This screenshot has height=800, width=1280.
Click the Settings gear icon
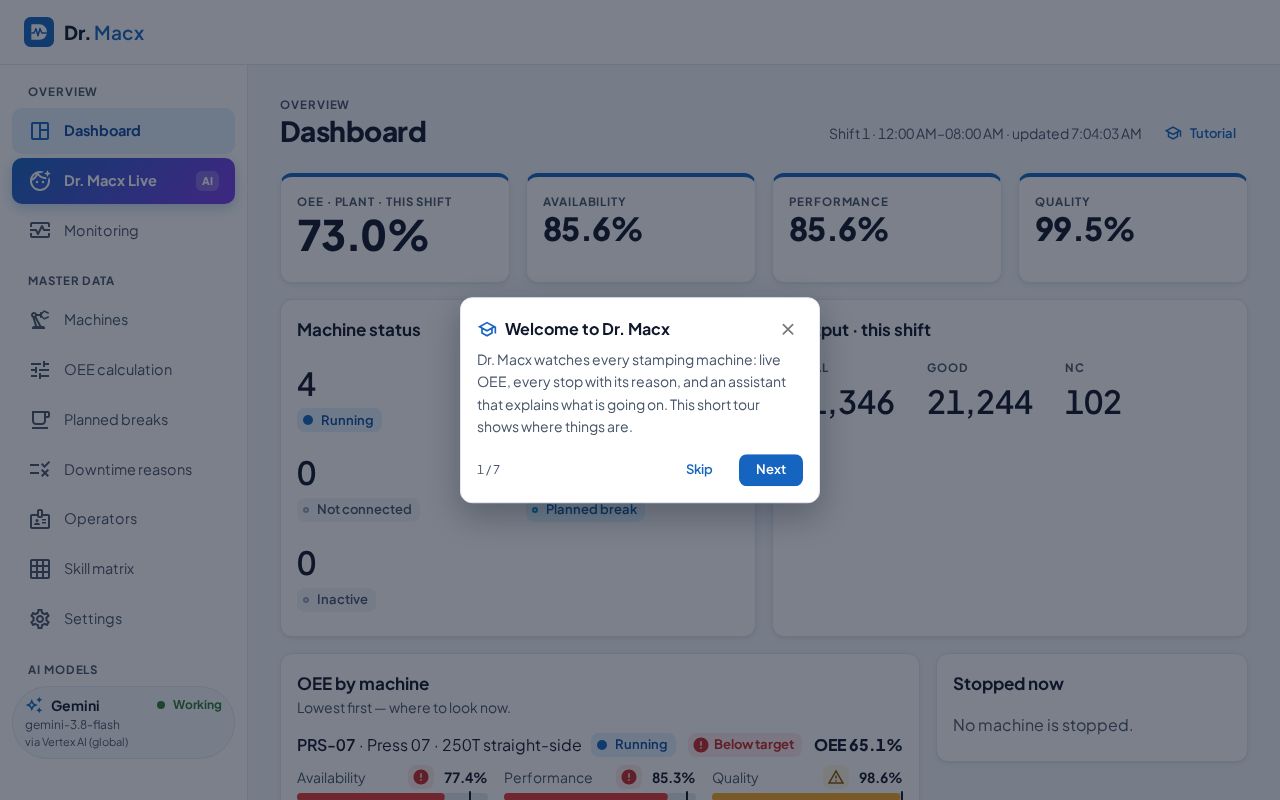click(40, 619)
